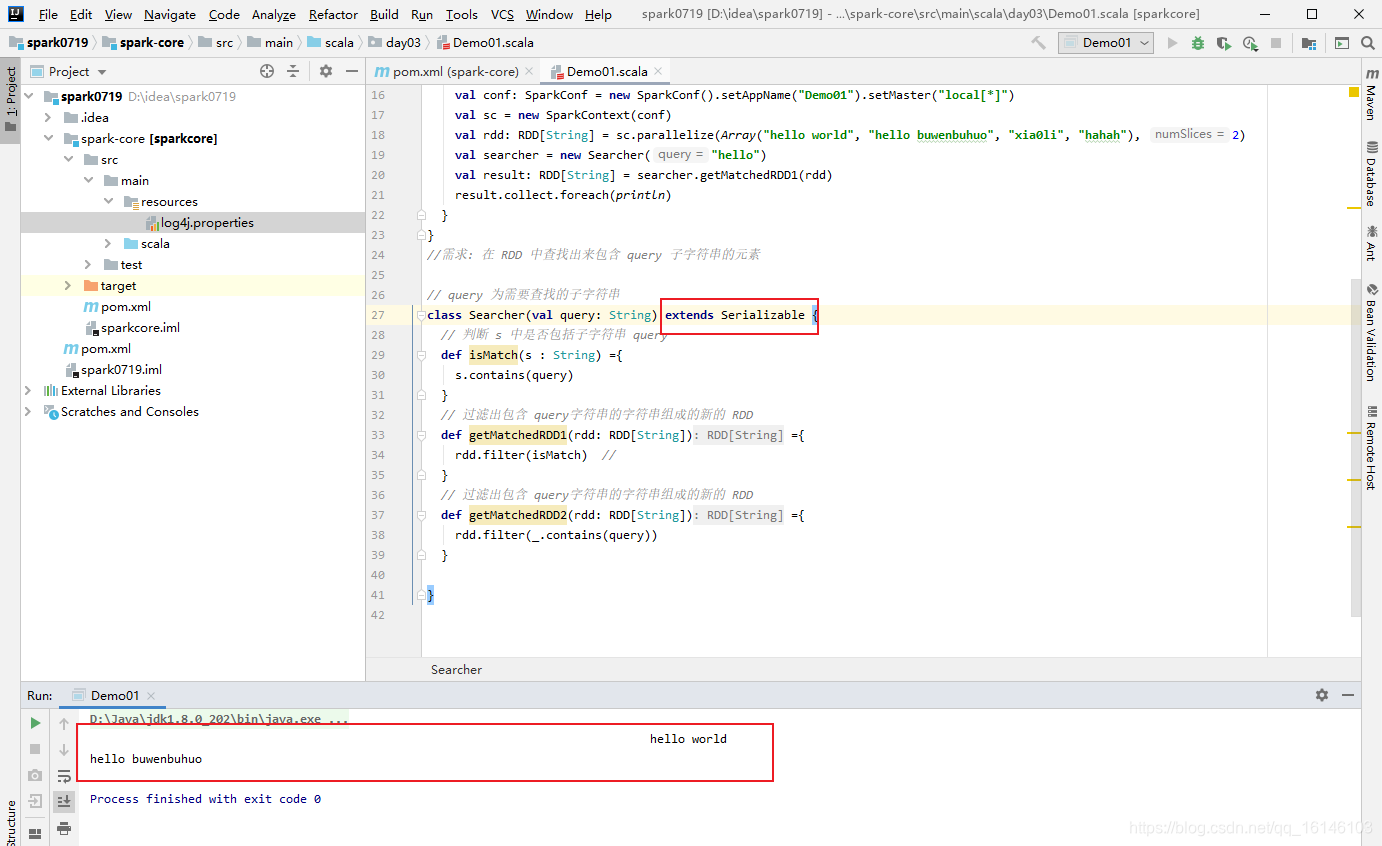Switch to pom.xml (spark-core) editor tab
This screenshot has width=1382, height=846.
point(454,71)
